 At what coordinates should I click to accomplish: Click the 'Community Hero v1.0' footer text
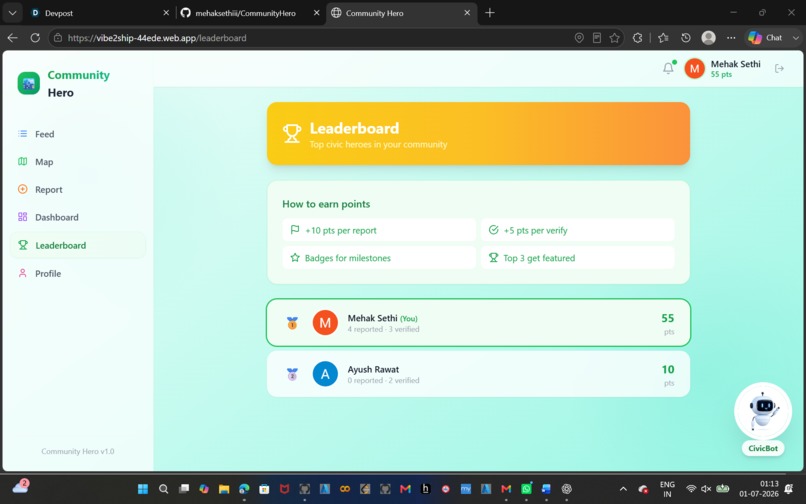[x=78, y=451]
